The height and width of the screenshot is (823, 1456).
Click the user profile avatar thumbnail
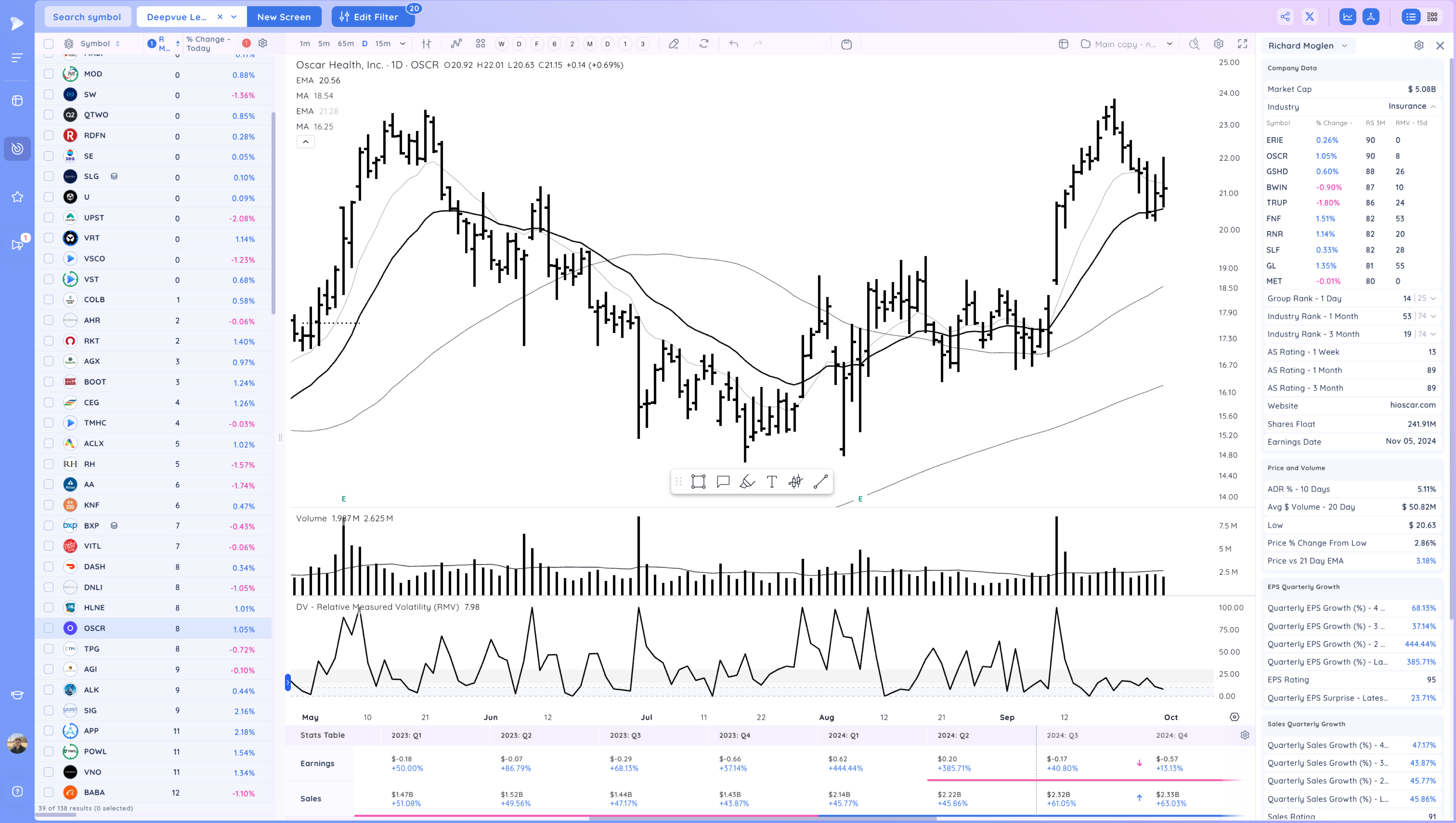pos(17,743)
